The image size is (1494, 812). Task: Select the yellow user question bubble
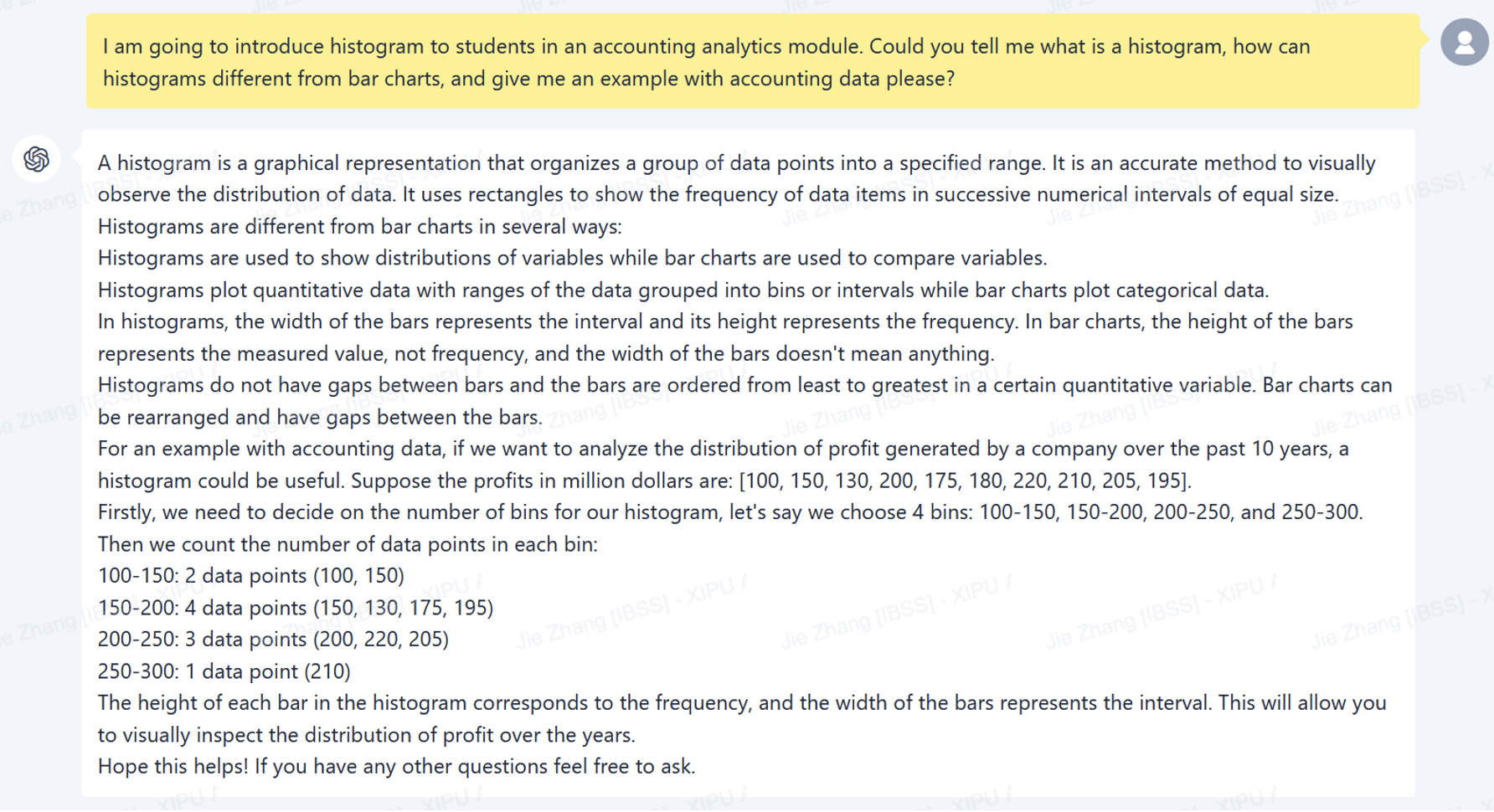(752, 62)
